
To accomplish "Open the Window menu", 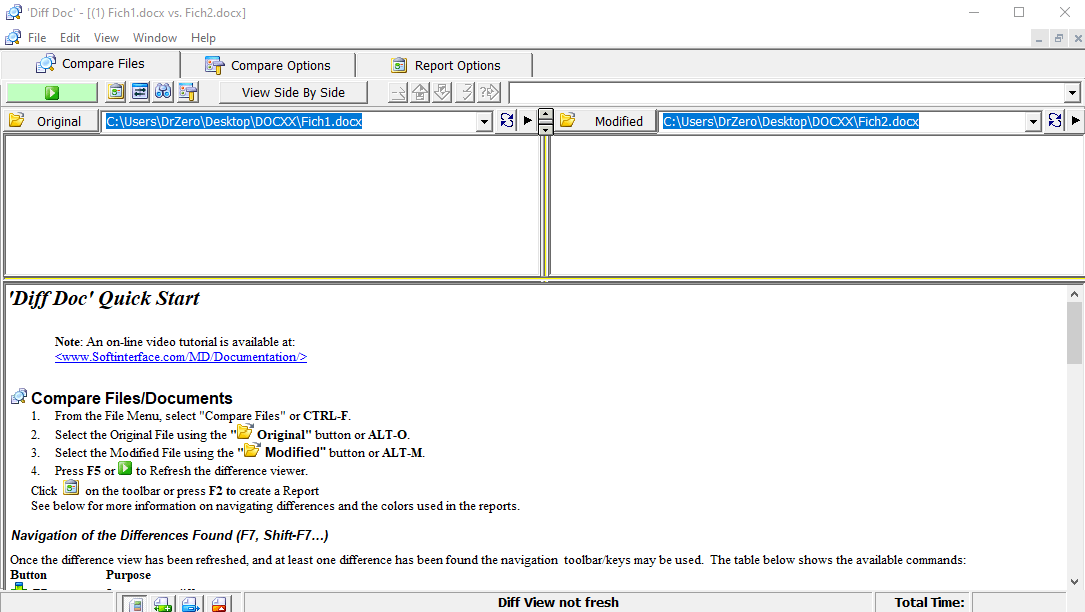I will pyautogui.click(x=155, y=37).
